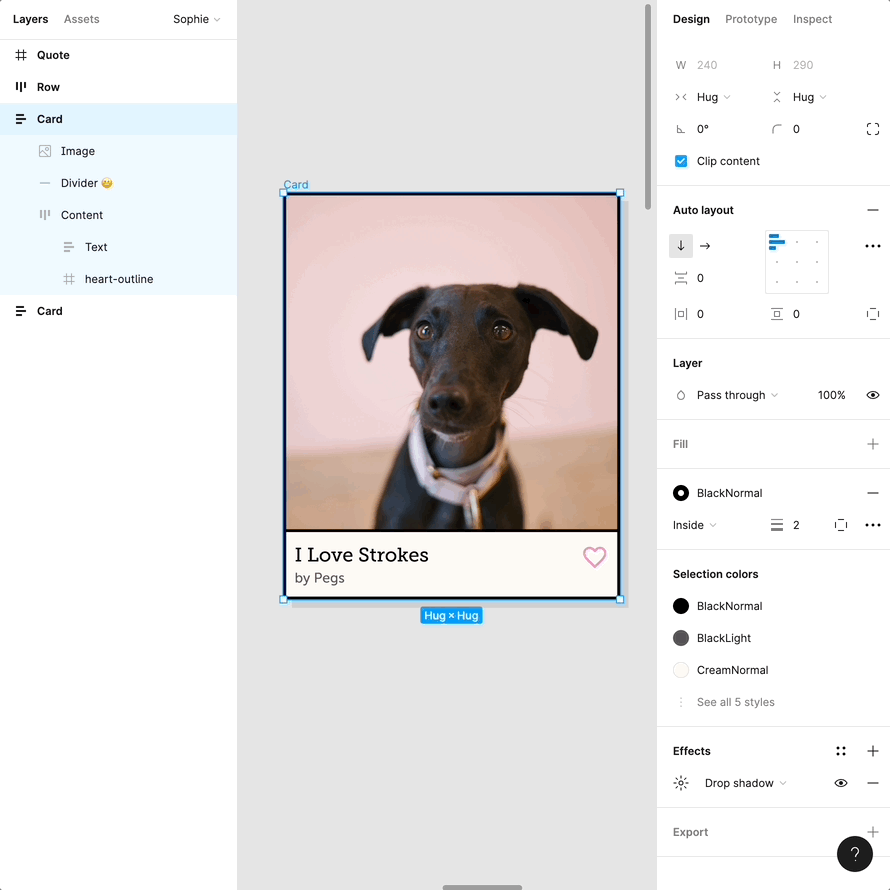The image size is (890, 890).
Task: Toggle layer visibility eye icon
Action: 873,395
